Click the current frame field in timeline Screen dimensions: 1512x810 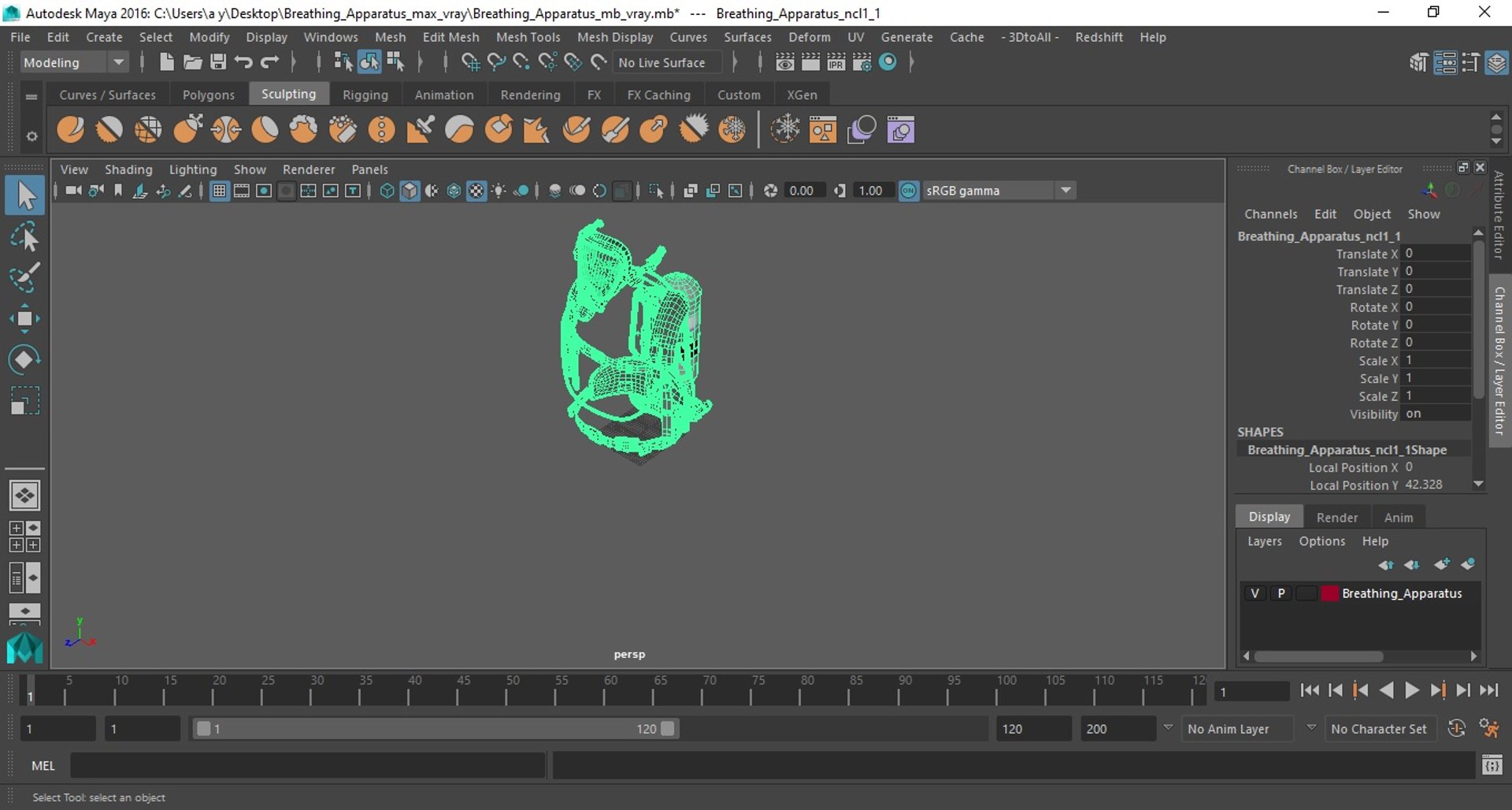[1251, 692]
